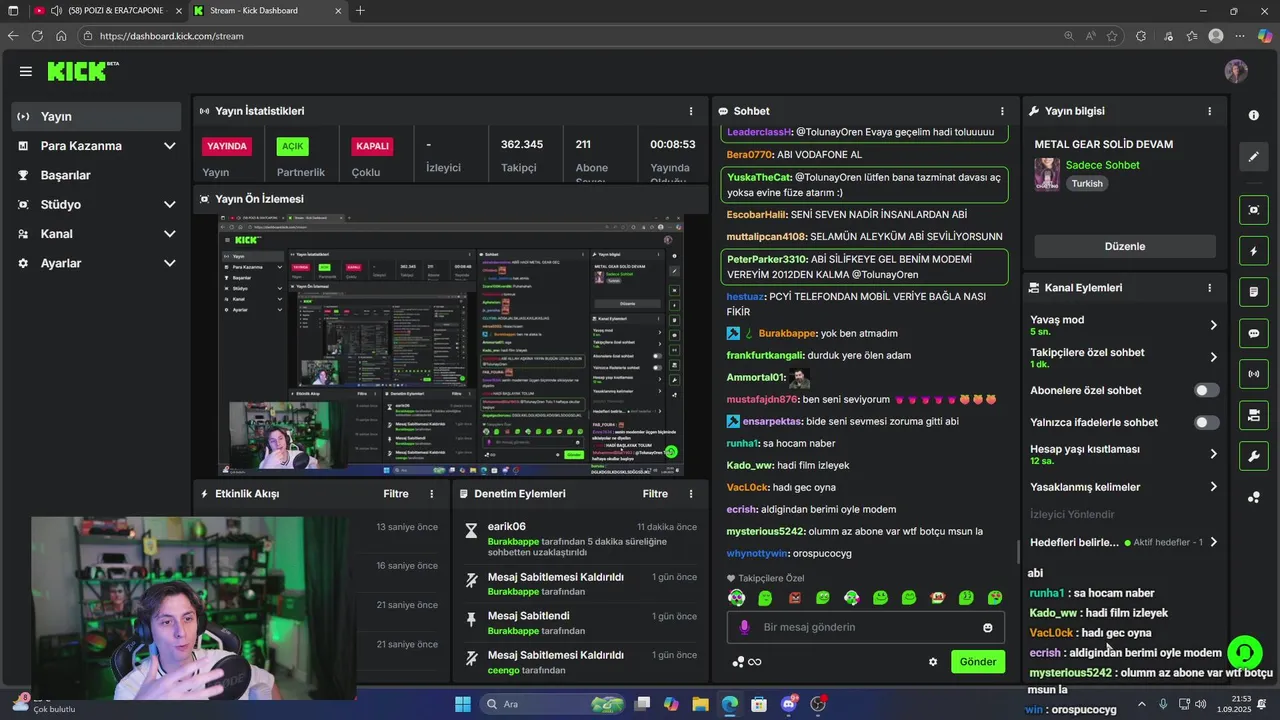Toggle the stream preview panel icon in right sidebar

(1254, 210)
